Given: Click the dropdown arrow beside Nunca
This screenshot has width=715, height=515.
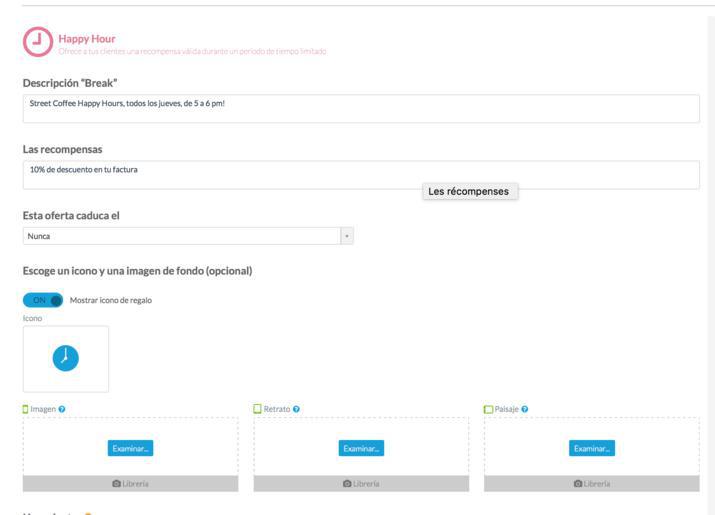Looking at the screenshot, I should click(x=346, y=236).
